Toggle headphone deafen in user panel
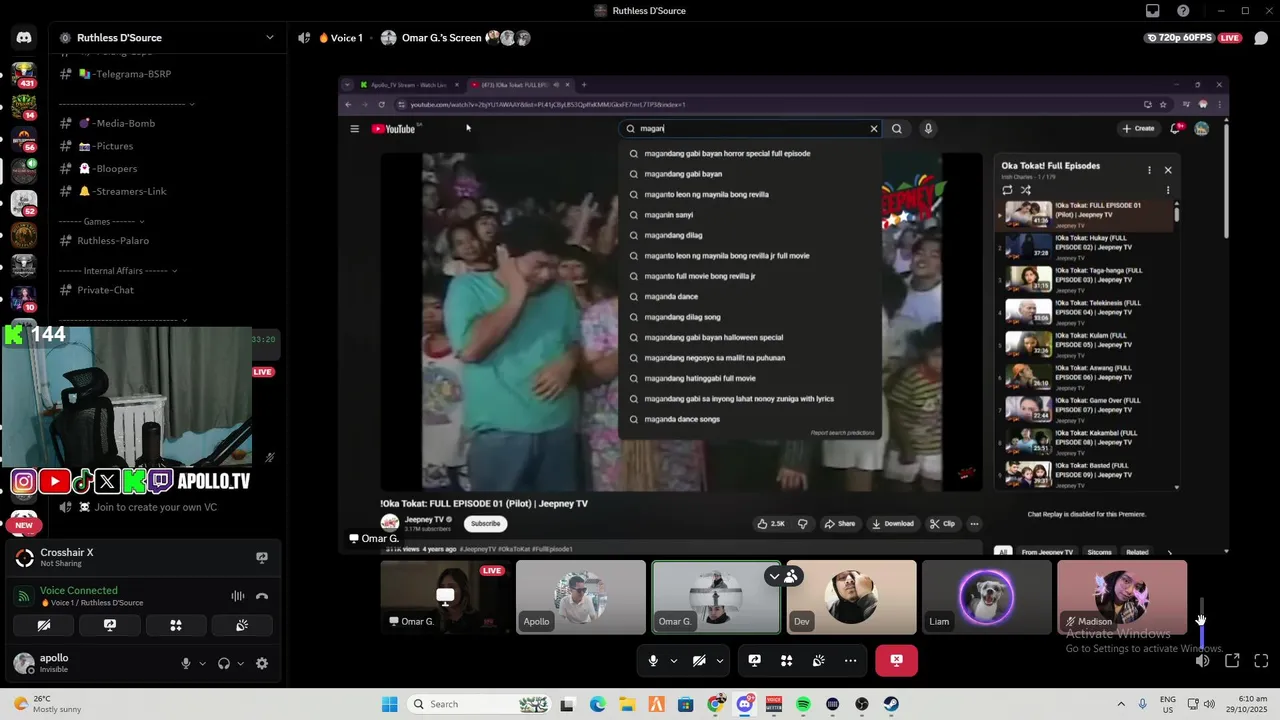 click(x=224, y=663)
